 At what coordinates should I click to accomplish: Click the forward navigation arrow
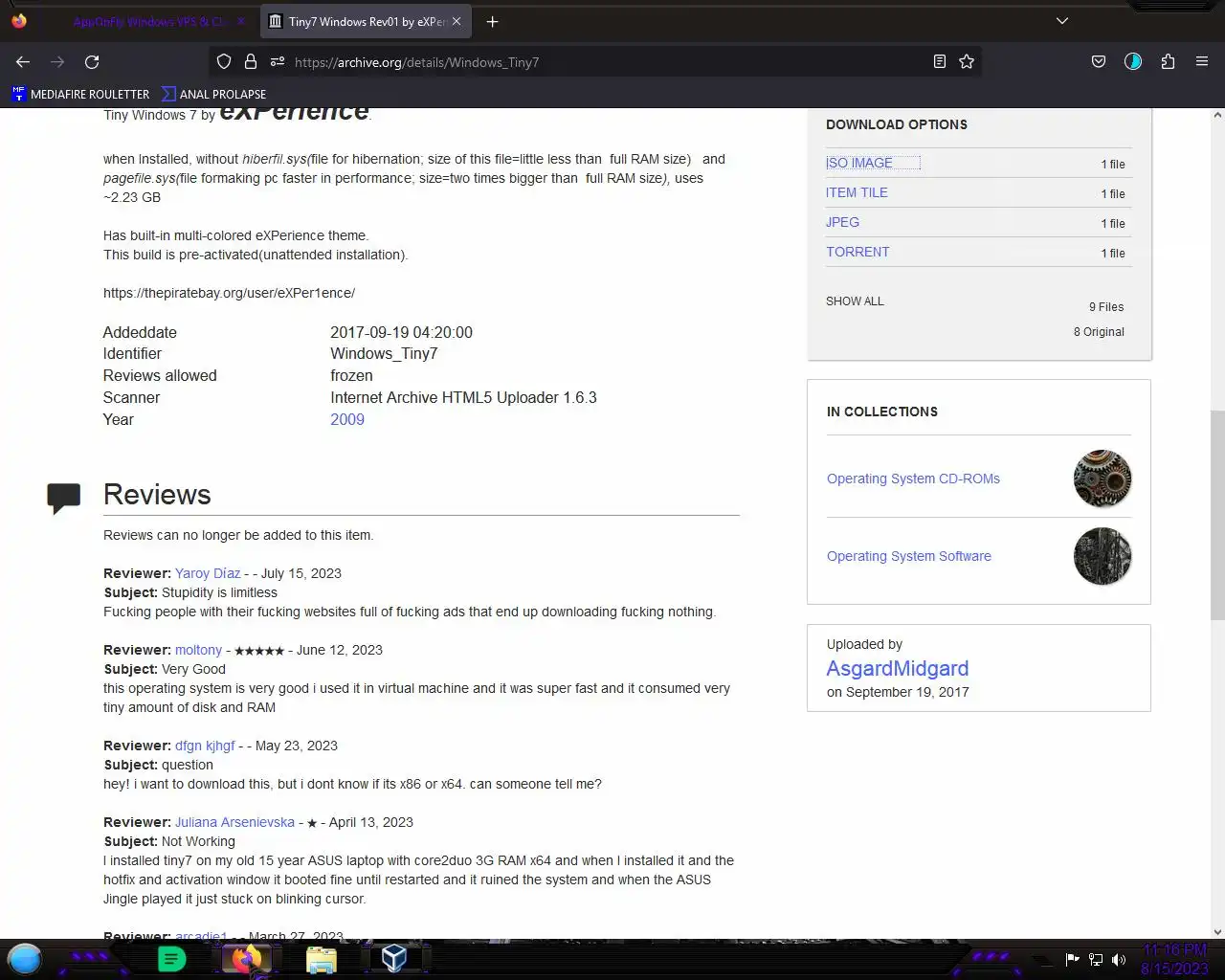(x=57, y=62)
